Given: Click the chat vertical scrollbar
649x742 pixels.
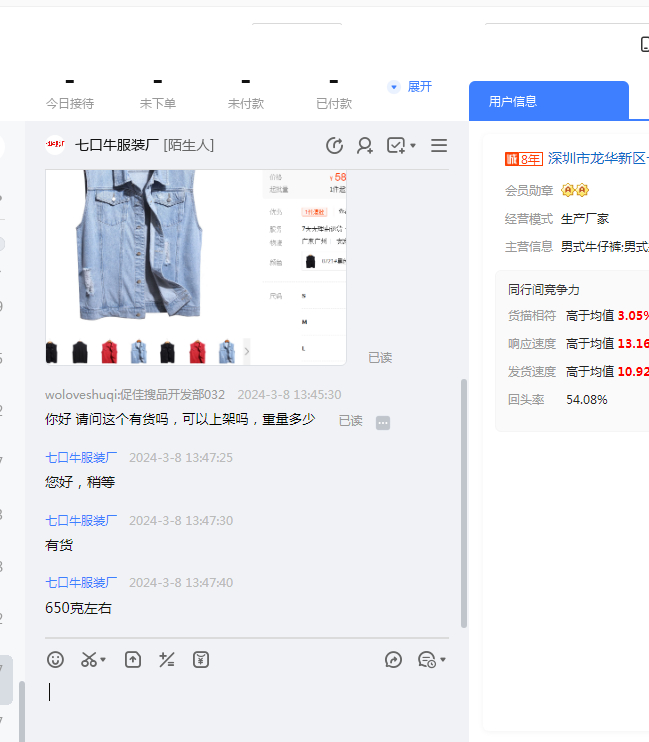Looking at the screenshot, I should click(x=463, y=500).
